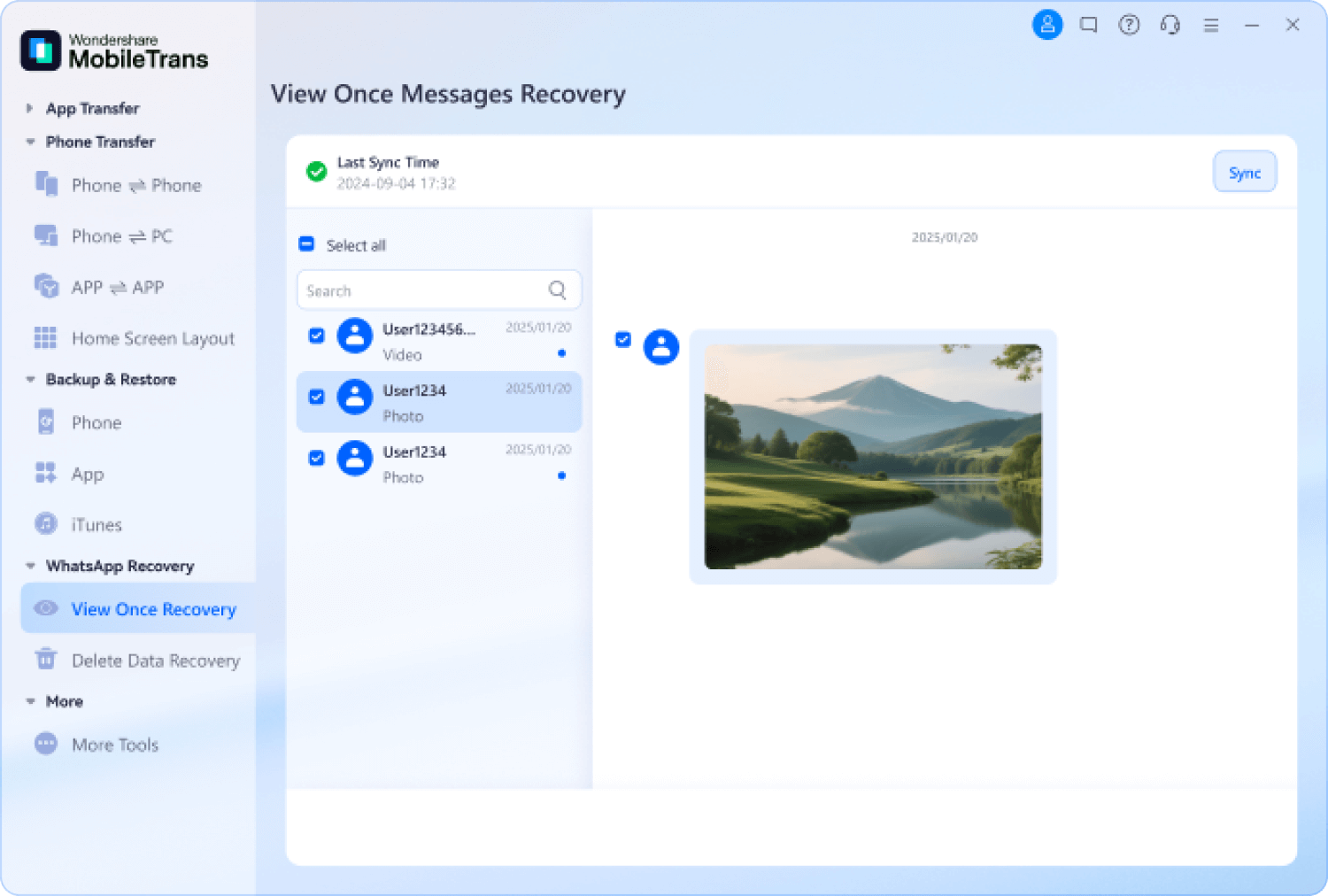The height and width of the screenshot is (896, 1328).
Task: Open Home Screen Layout from sidebar
Action: tap(152, 338)
